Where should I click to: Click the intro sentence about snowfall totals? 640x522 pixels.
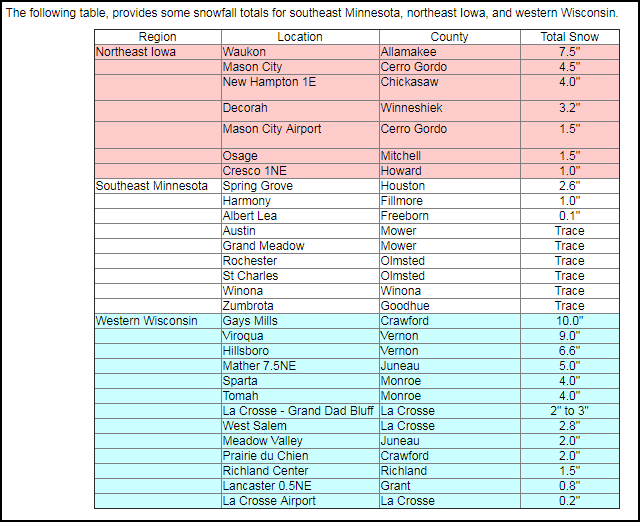pos(312,13)
